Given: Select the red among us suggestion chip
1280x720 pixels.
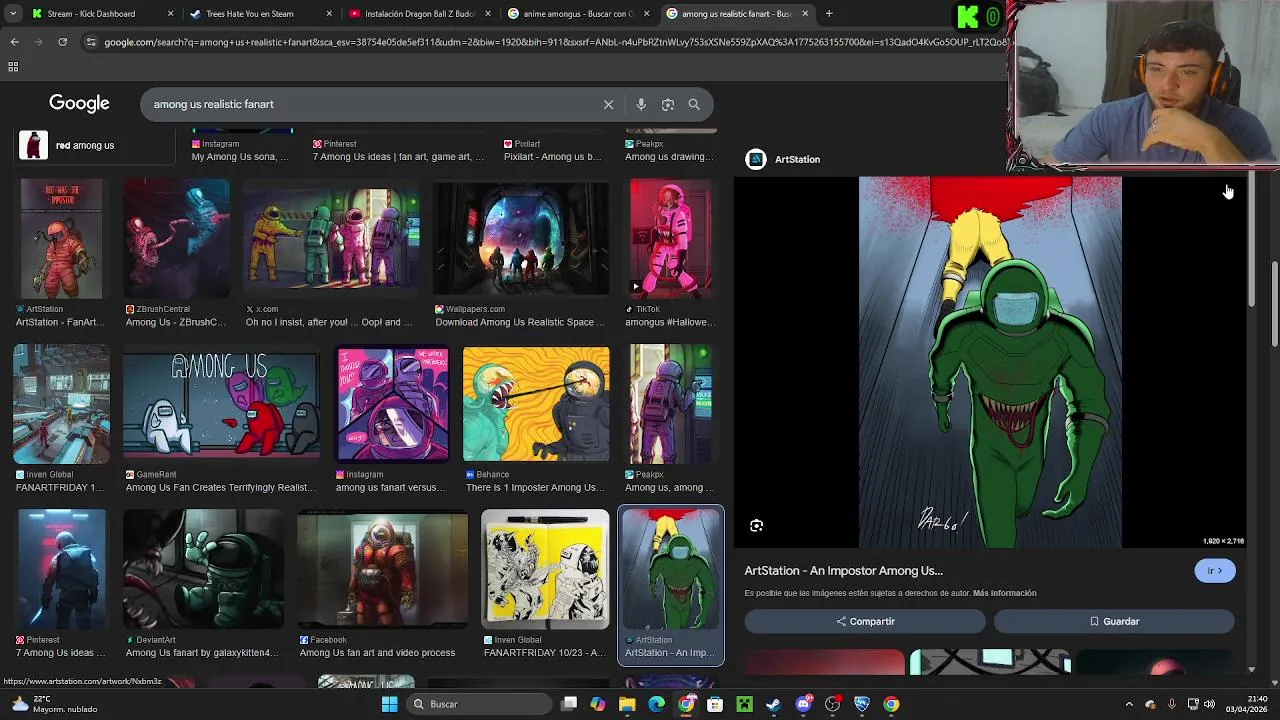Looking at the screenshot, I should tap(95, 145).
